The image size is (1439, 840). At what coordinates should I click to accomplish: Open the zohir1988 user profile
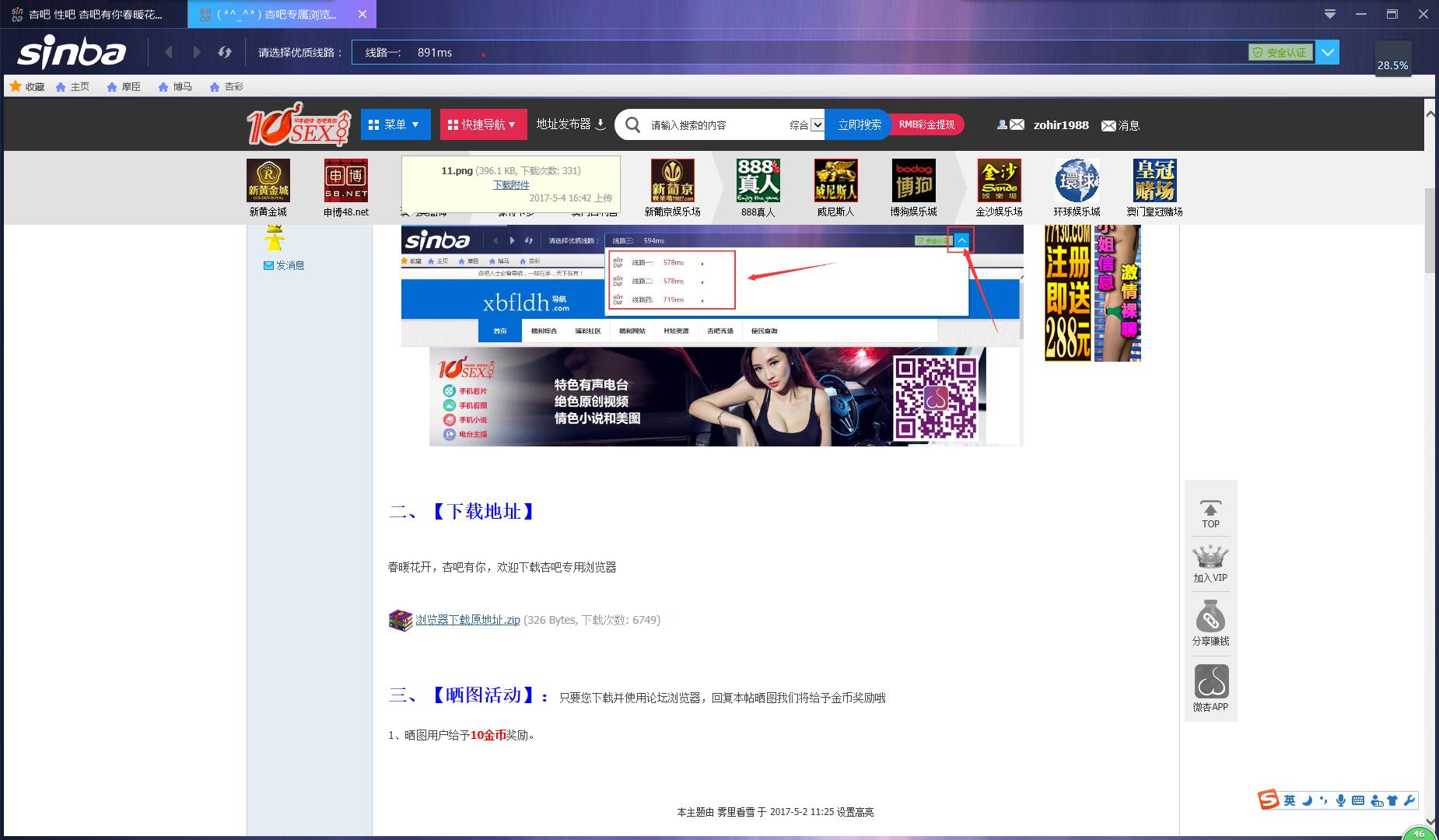pyautogui.click(x=1061, y=125)
